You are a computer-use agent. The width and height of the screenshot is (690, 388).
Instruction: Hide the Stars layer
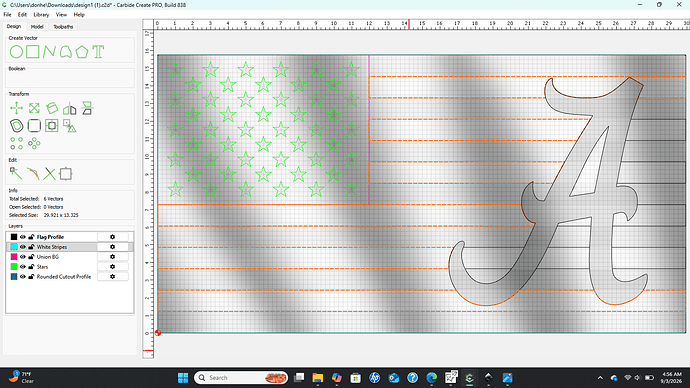click(x=23, y=267)
